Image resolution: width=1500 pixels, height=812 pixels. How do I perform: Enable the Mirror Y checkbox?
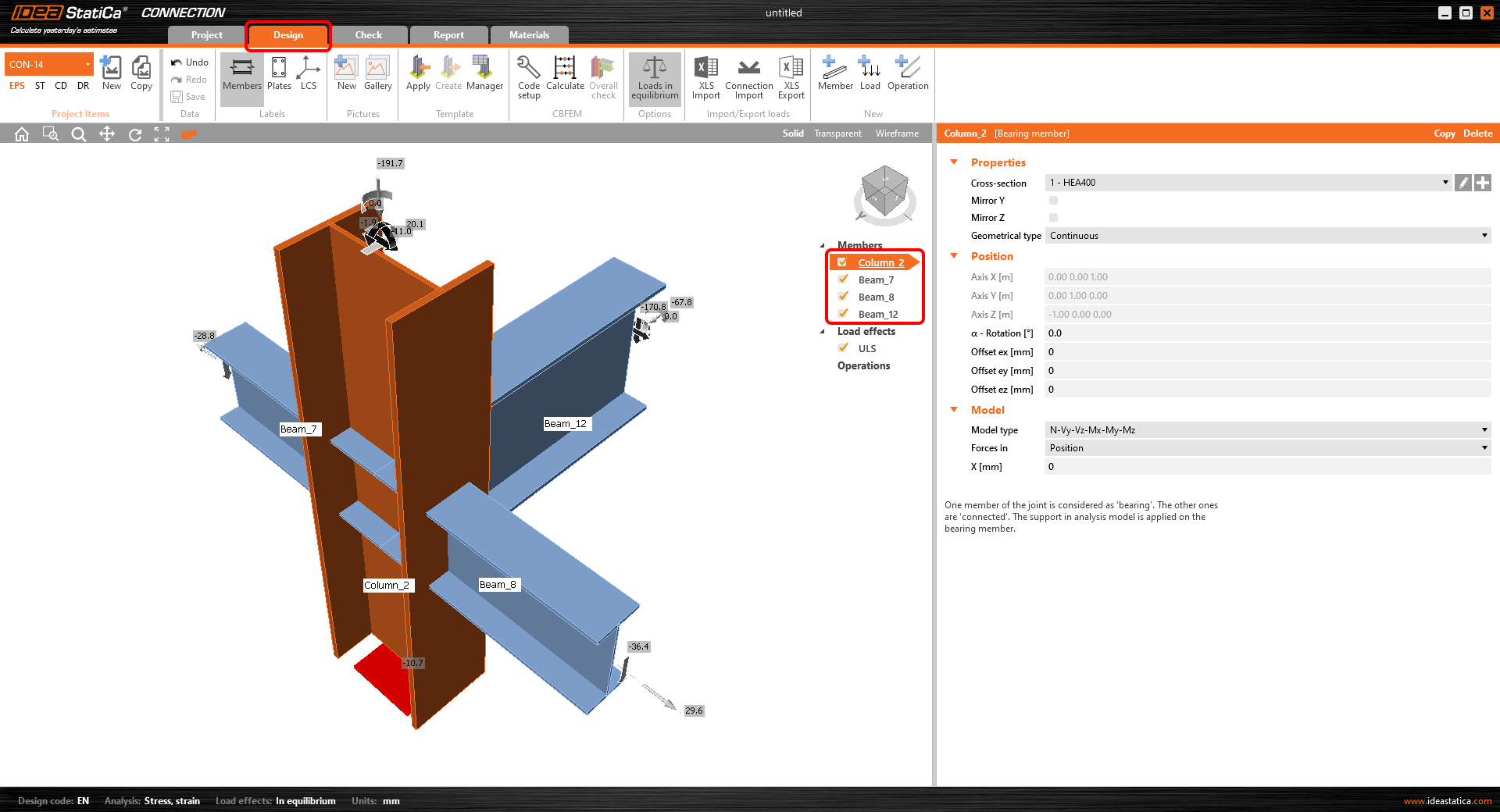[1053, 201]
